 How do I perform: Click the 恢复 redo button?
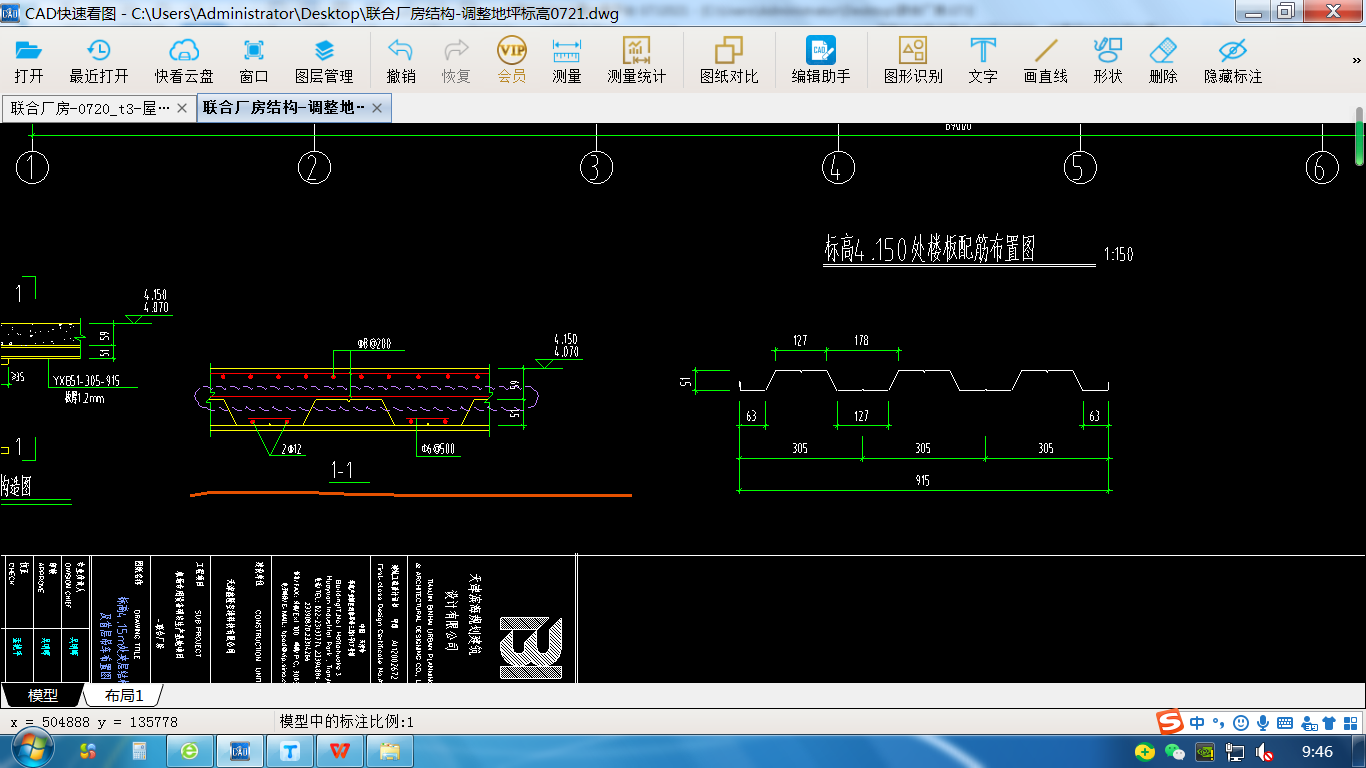click(x=456, y=60)
